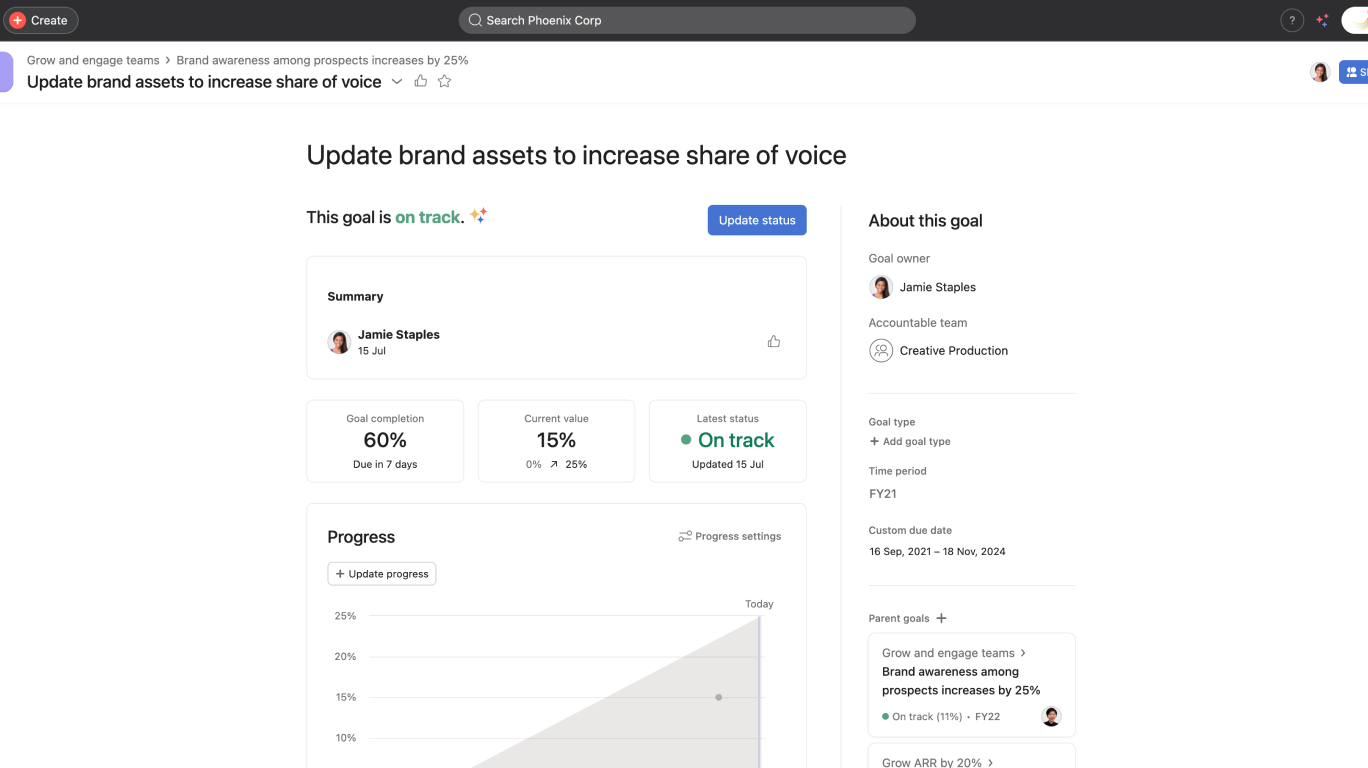Like the goal with the thumbs-up next to title
1368x768 pixels.
(x=420, y=81)
